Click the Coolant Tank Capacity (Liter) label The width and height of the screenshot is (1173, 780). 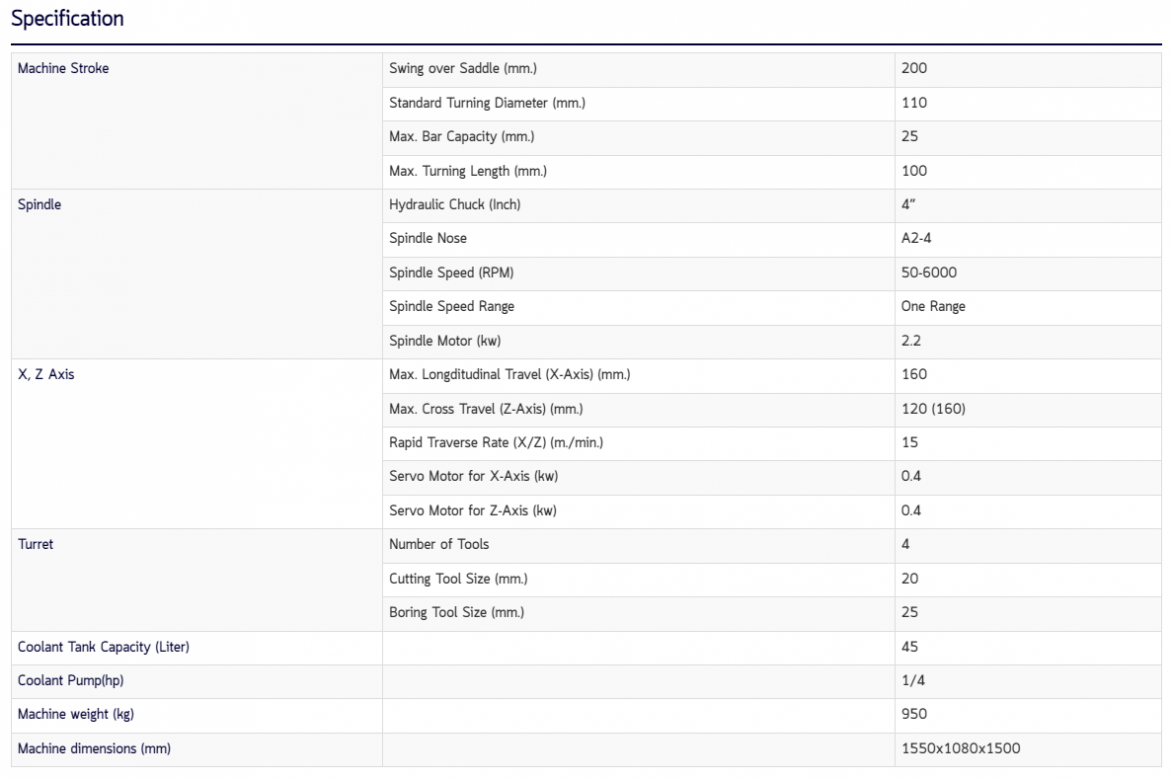[104, 648]
